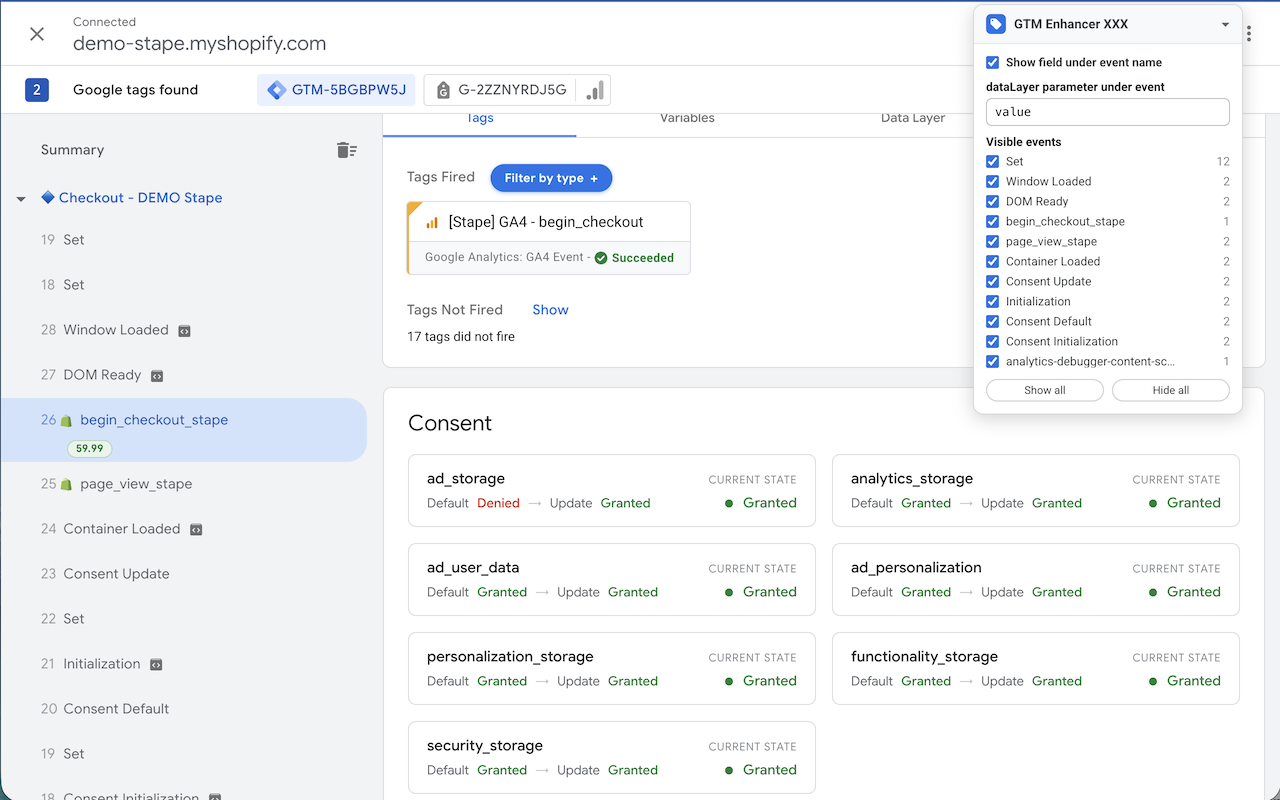This screenshot has height=800, width=1280.
Task: Uncheck DOM Ready in Visible events
Action: 993,201
